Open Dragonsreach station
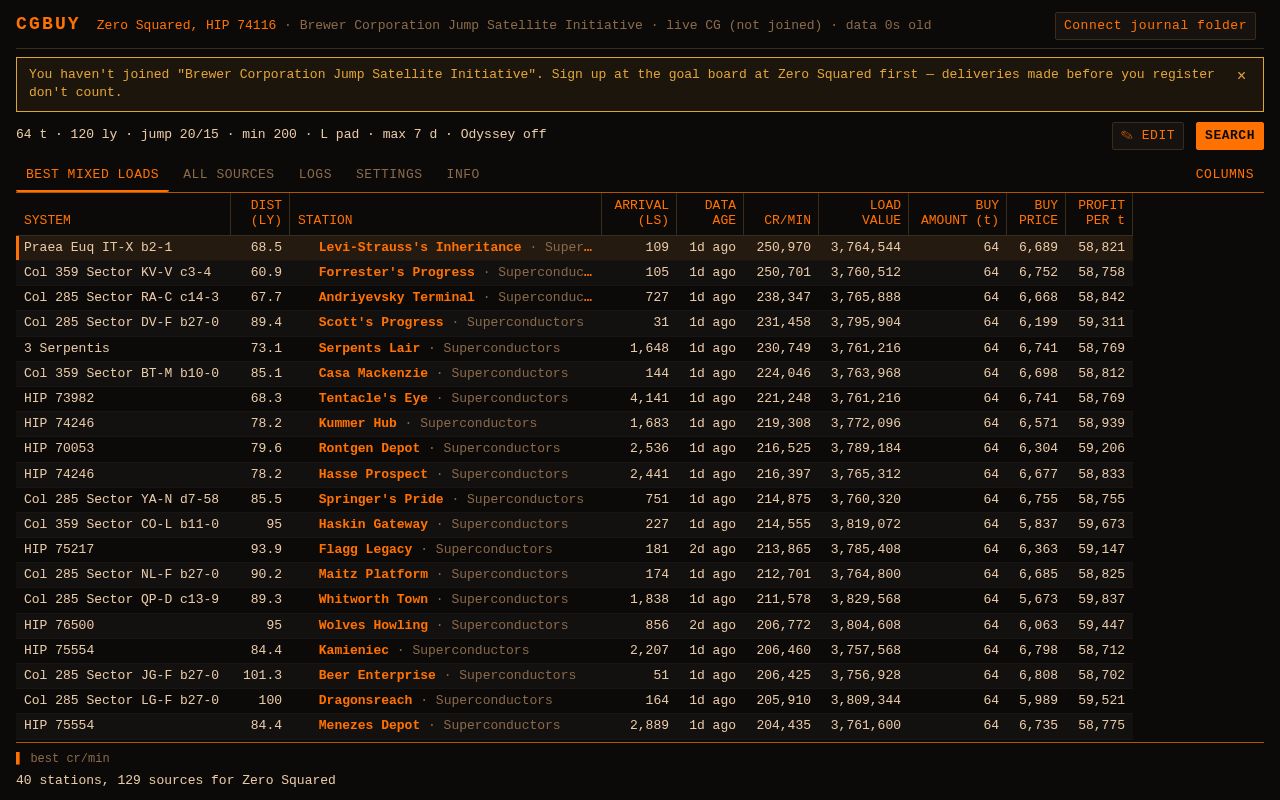Screen dimensions: 1280x800 (x=366, y=701)
